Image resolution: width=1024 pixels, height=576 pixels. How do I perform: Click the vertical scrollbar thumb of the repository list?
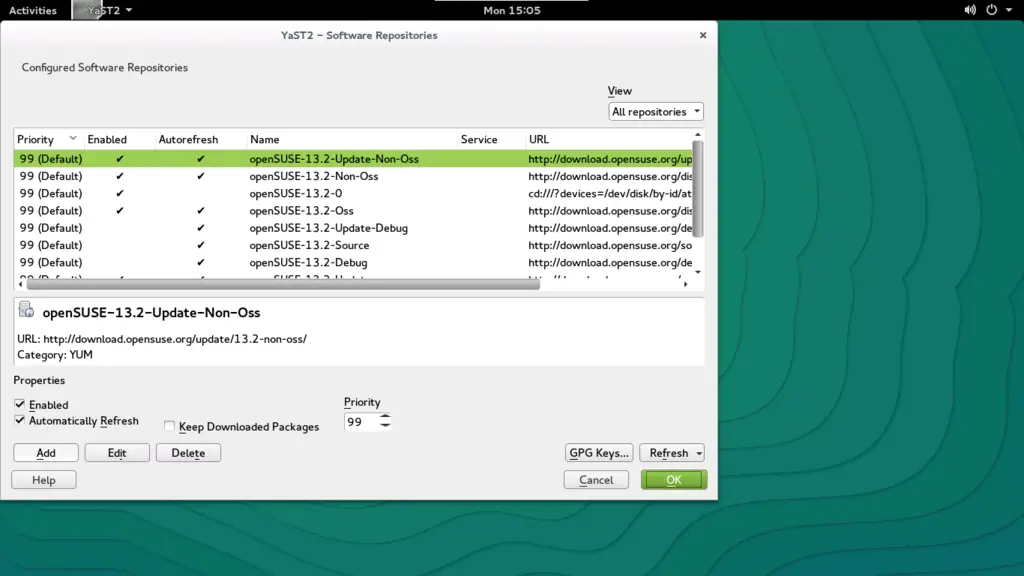pyautogui.click(x=697, y=189)
